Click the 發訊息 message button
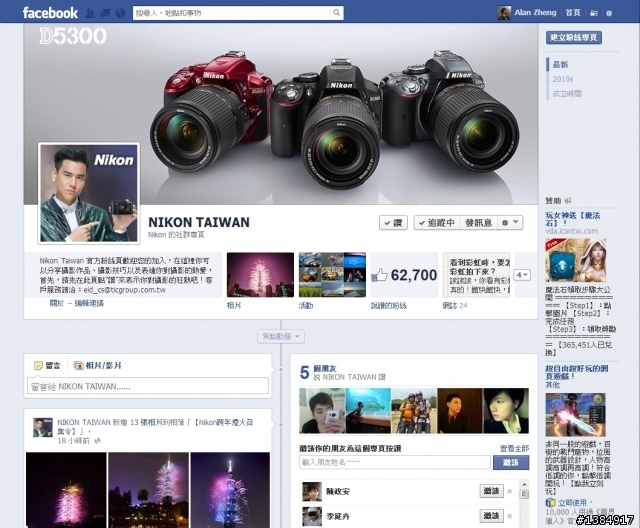The width and height of the screenshot is (640, 528). (478, 223)
